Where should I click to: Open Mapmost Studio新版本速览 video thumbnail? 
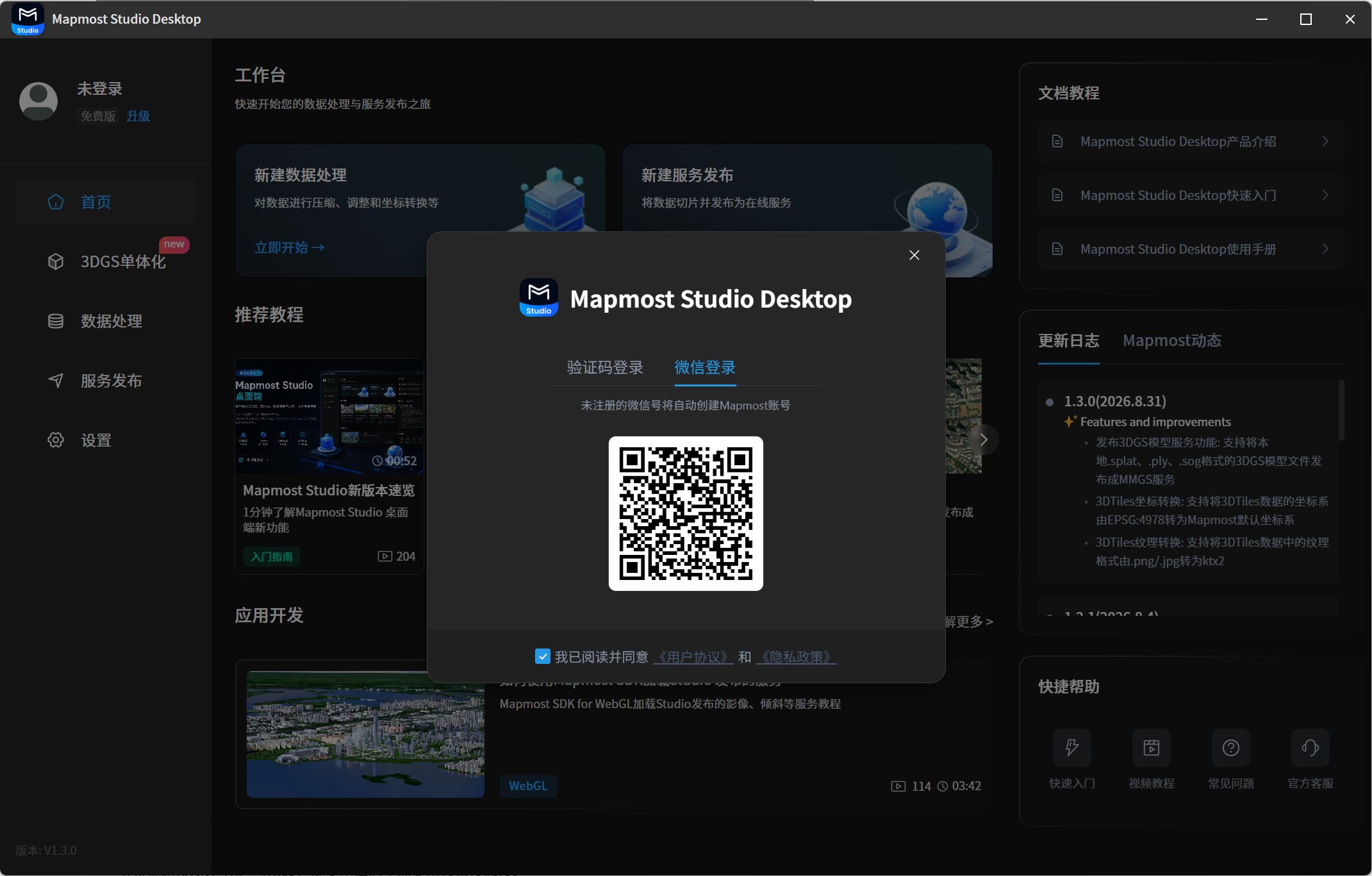coord(329,416)
